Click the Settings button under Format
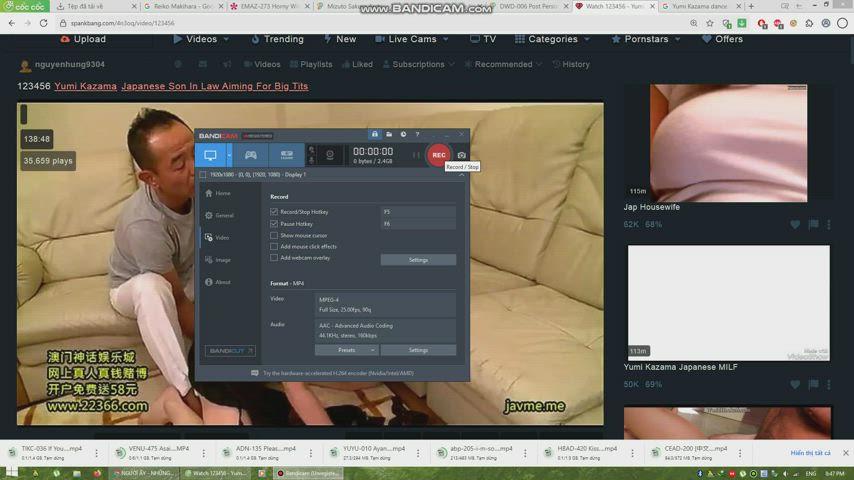The image size is (854, 480). click(418, 350)
